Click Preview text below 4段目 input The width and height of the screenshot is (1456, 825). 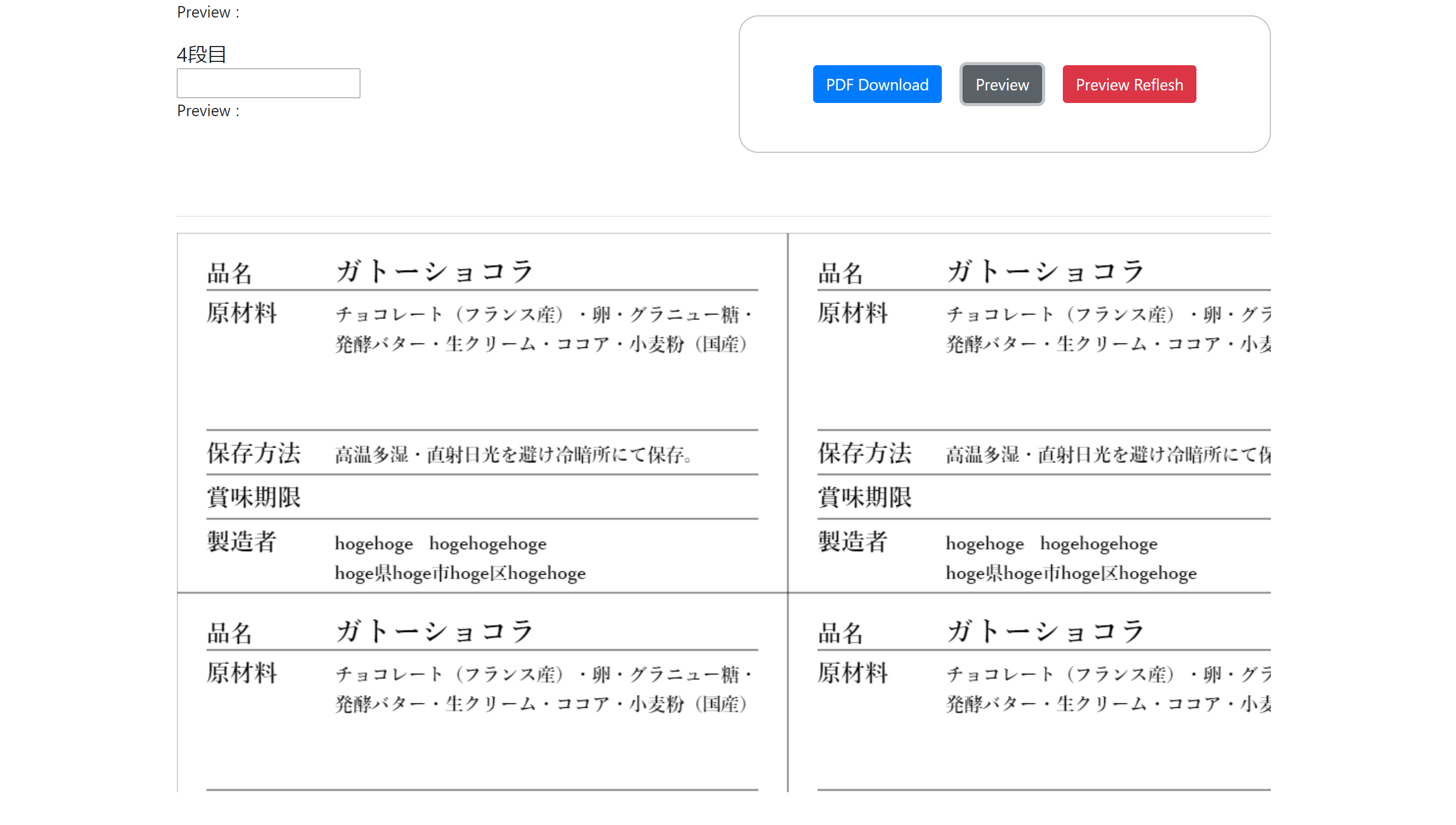208,111
